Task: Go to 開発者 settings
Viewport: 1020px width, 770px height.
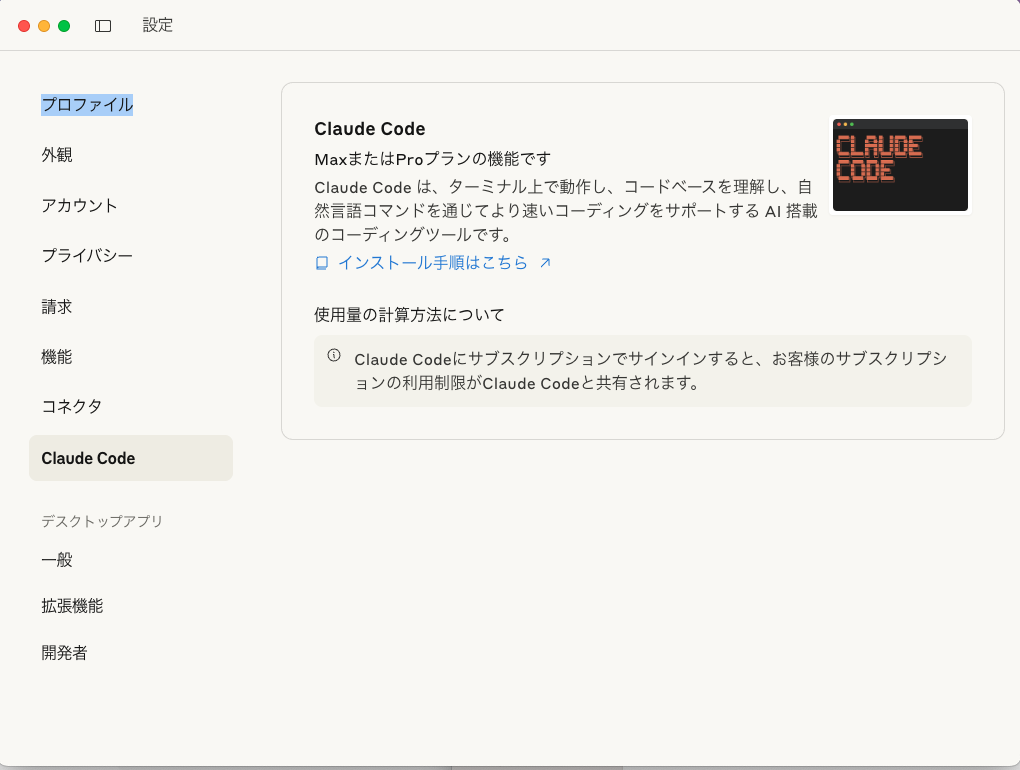Action: coord(64,652)
